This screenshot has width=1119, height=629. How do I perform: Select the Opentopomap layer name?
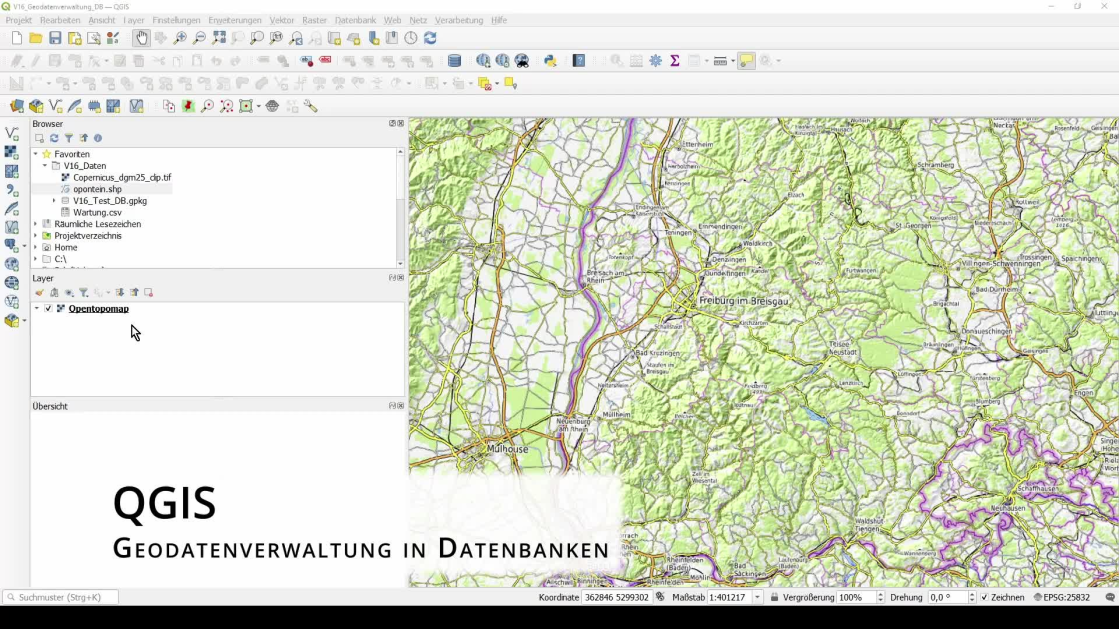click(x=98, y=308)
